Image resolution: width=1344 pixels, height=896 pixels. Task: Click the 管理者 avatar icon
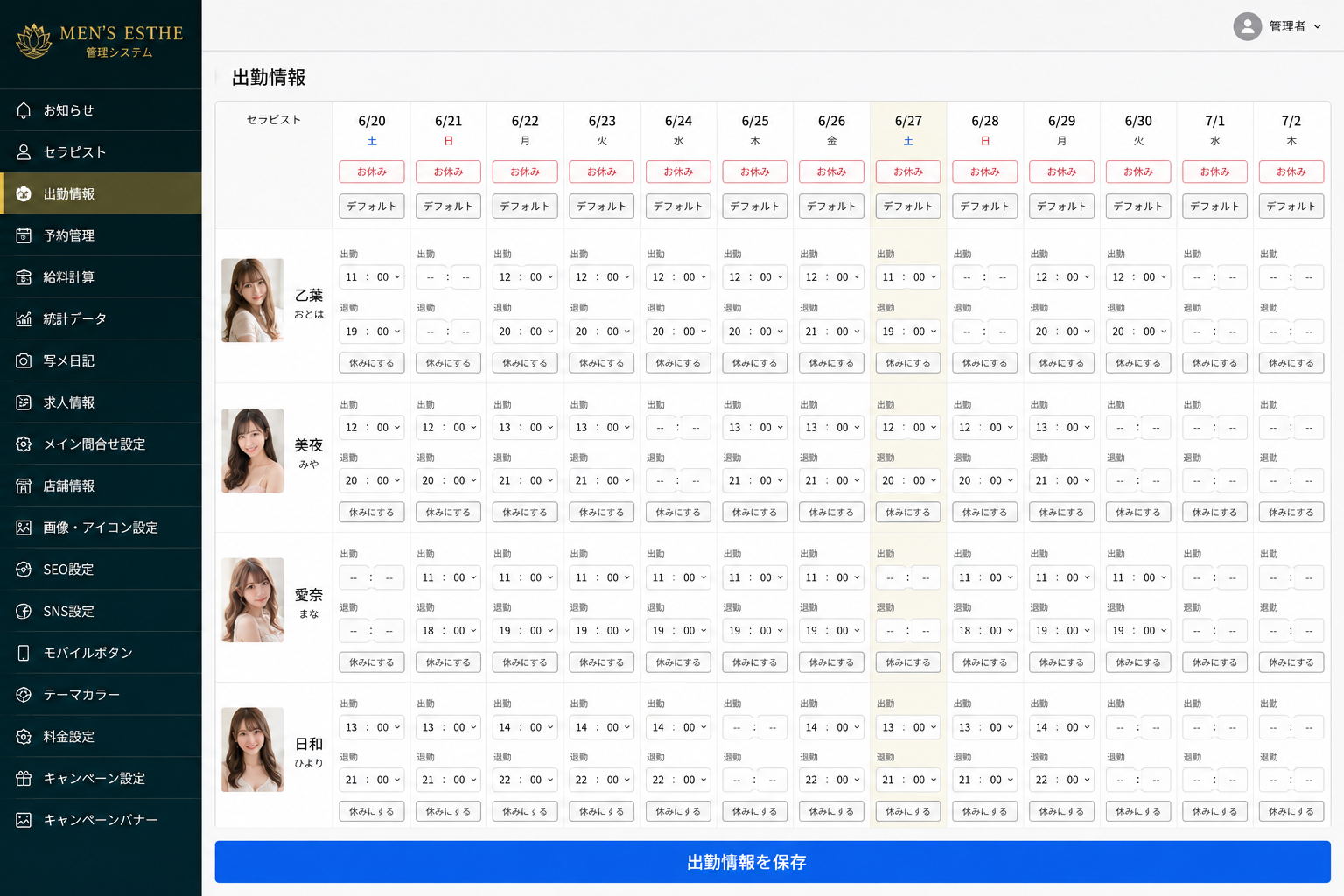click(x=1247, y=26)
